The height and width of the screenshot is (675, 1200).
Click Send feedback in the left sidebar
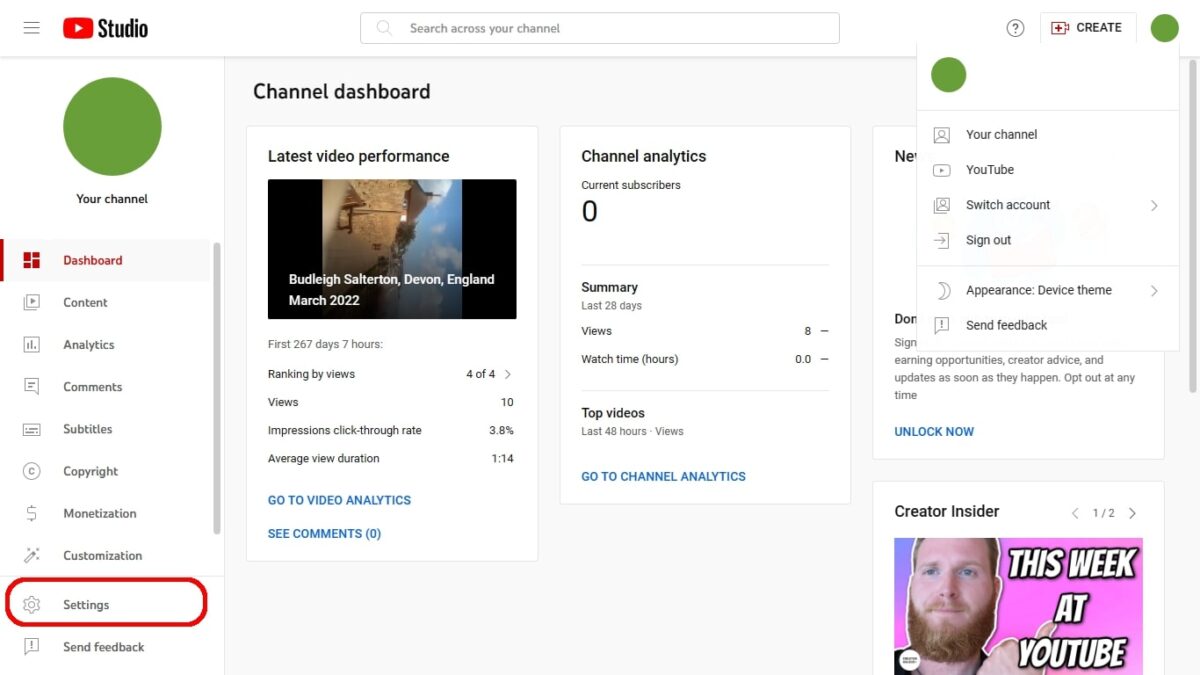pos(104,647)
